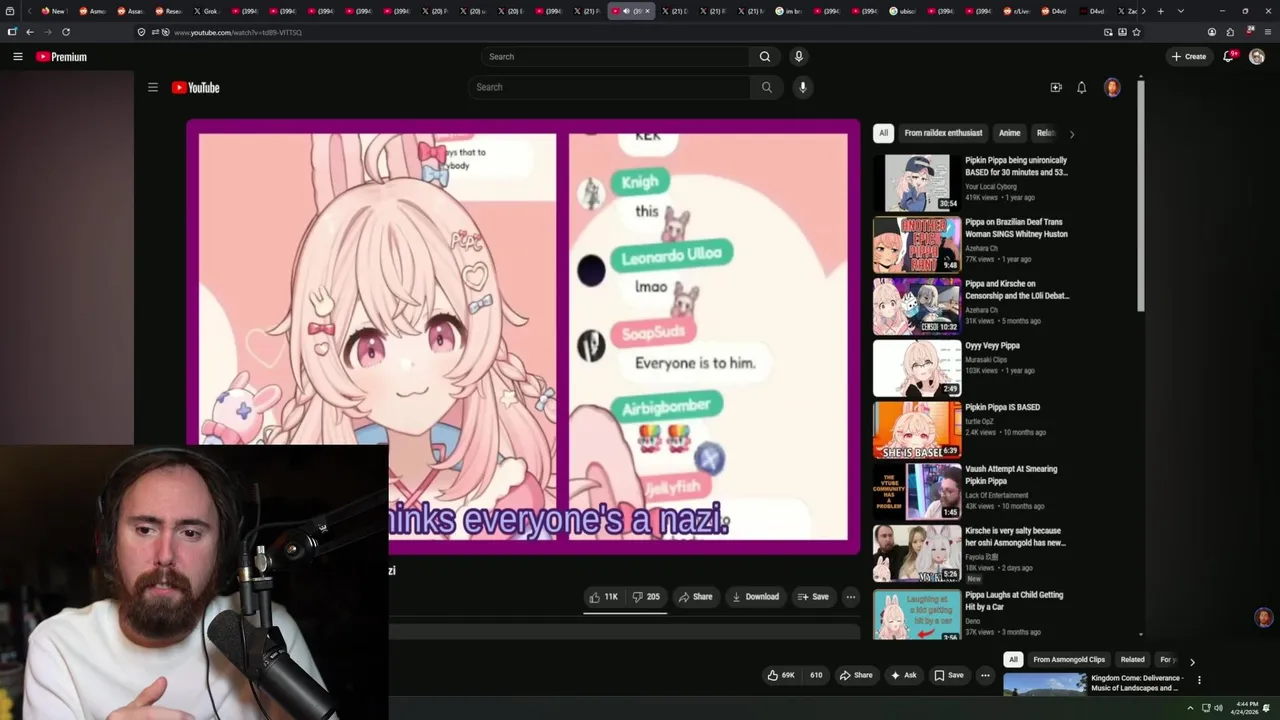Open the inner profile avatar

coord(1112,88)
